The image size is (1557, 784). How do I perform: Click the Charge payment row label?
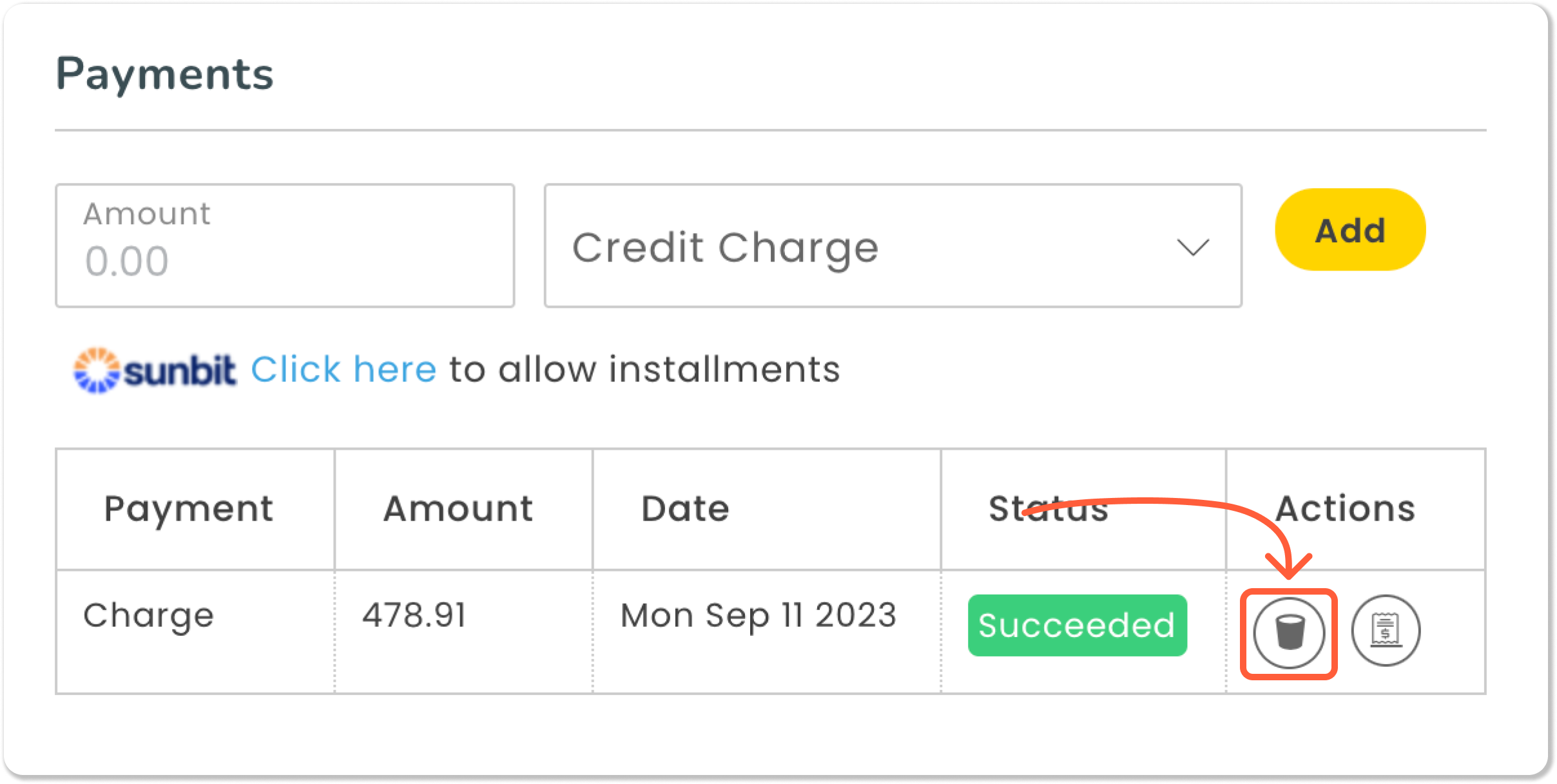[x=148, y=615]
